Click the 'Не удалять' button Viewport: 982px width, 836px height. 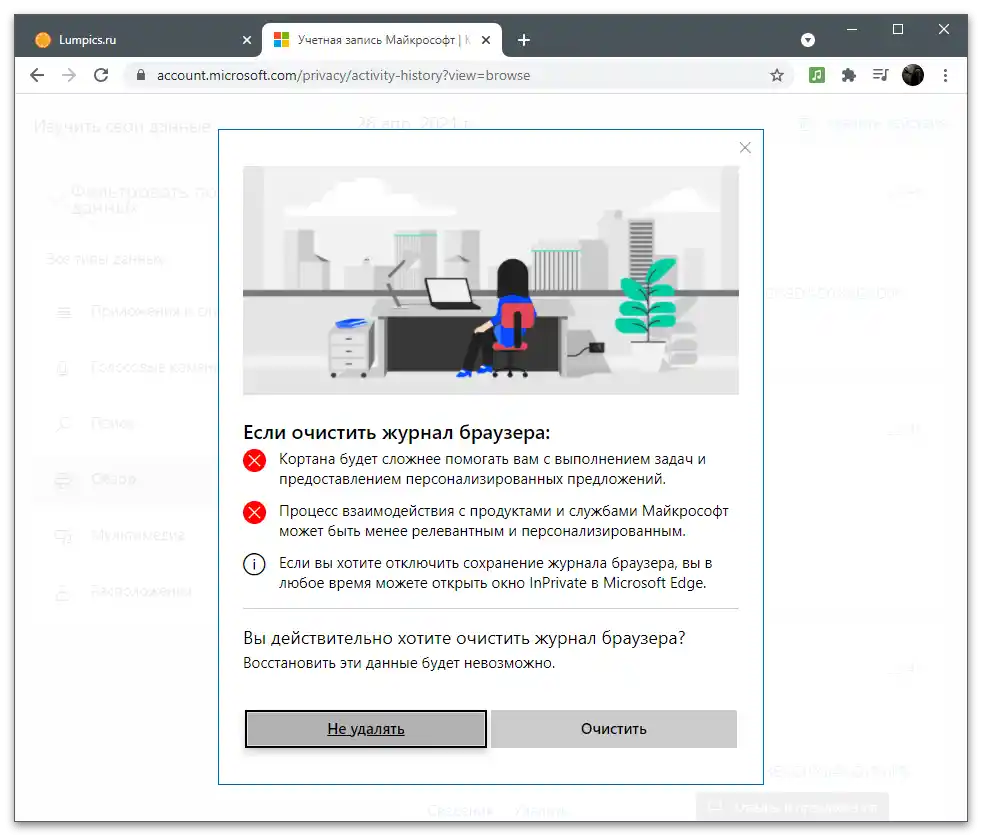coord(366,728)
